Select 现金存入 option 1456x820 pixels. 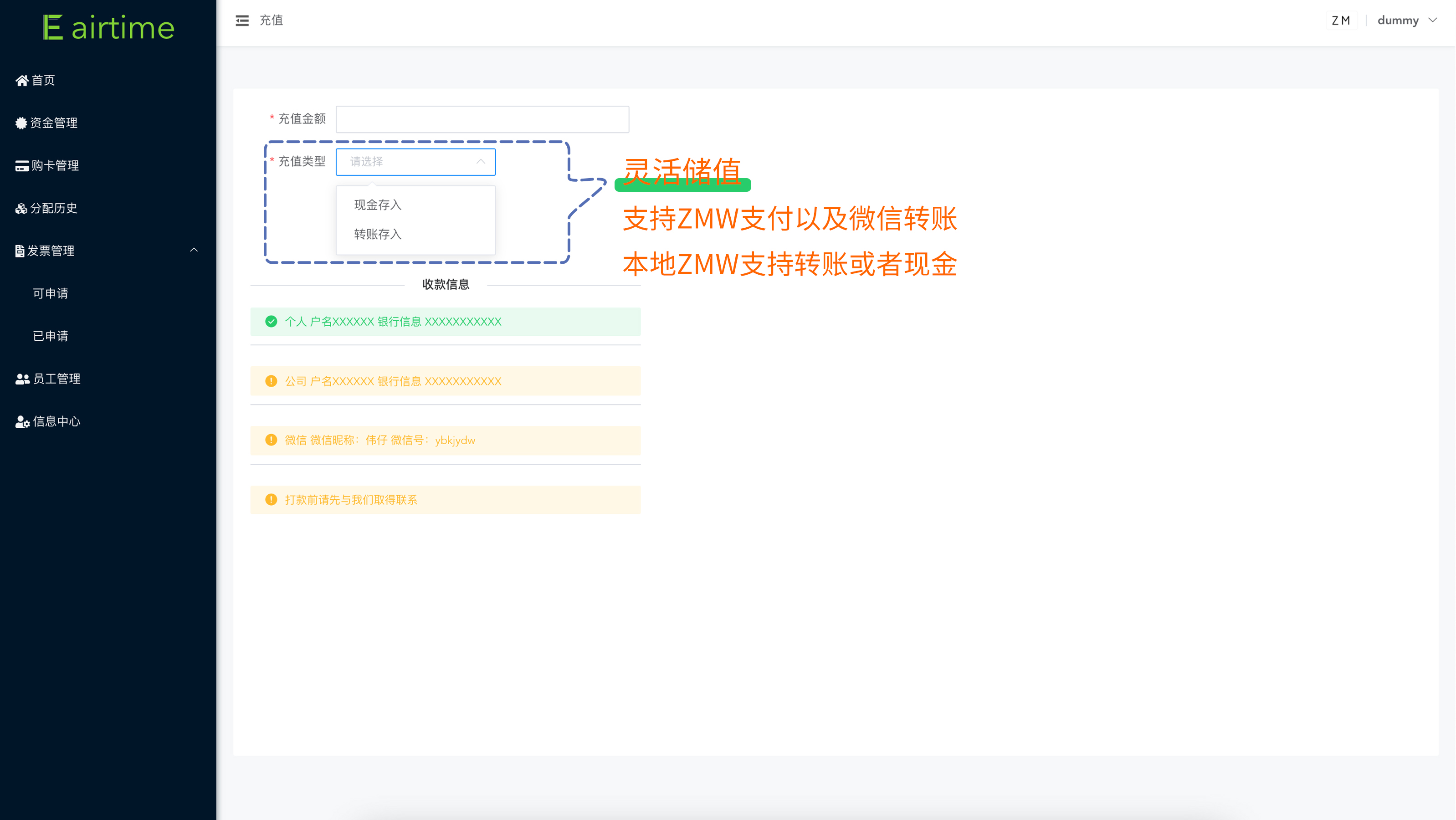pos(415,205)
